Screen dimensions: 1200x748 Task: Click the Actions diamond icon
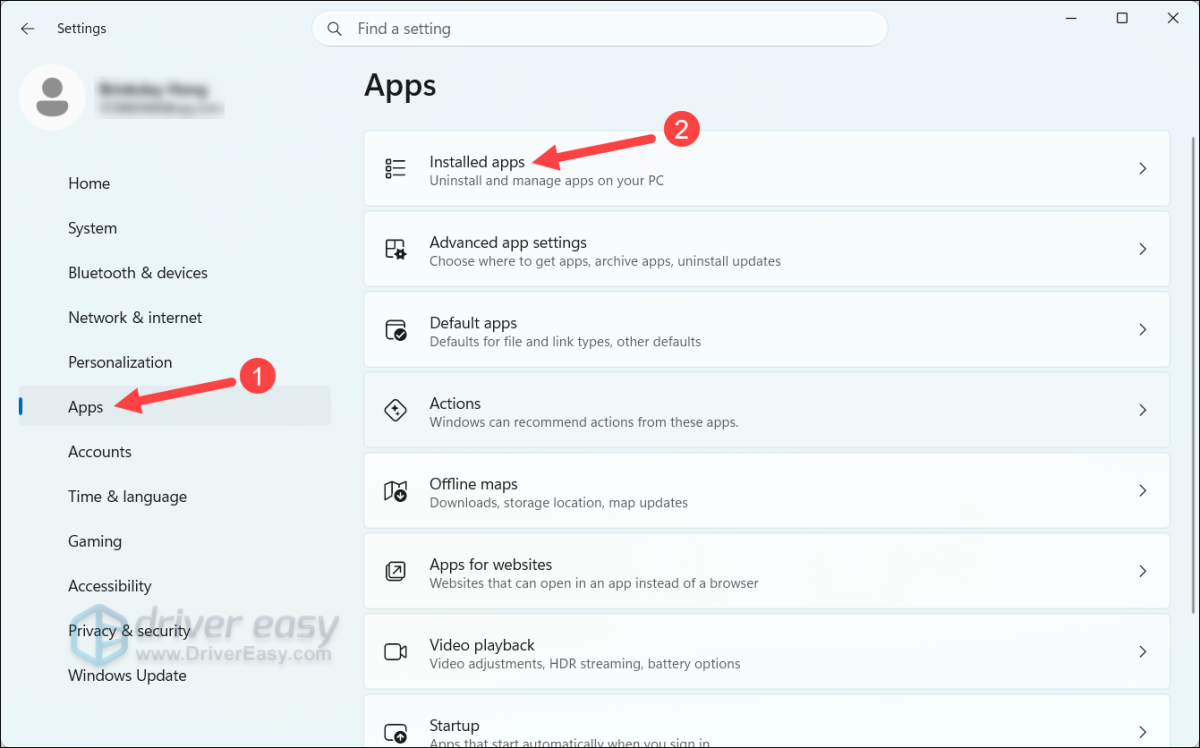pos(395,410)
